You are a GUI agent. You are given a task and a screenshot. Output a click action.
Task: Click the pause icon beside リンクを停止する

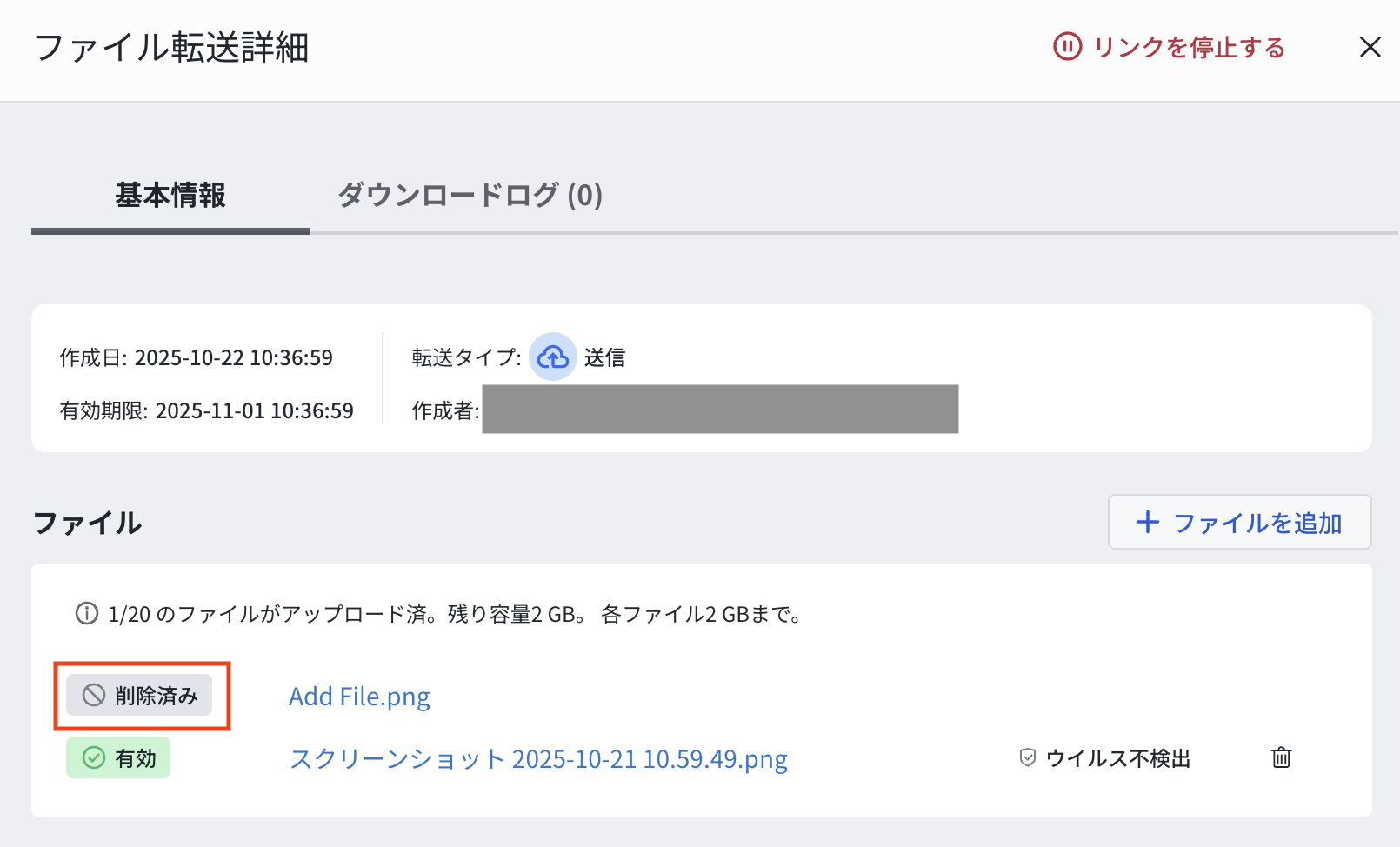(x=1067, y=46)
